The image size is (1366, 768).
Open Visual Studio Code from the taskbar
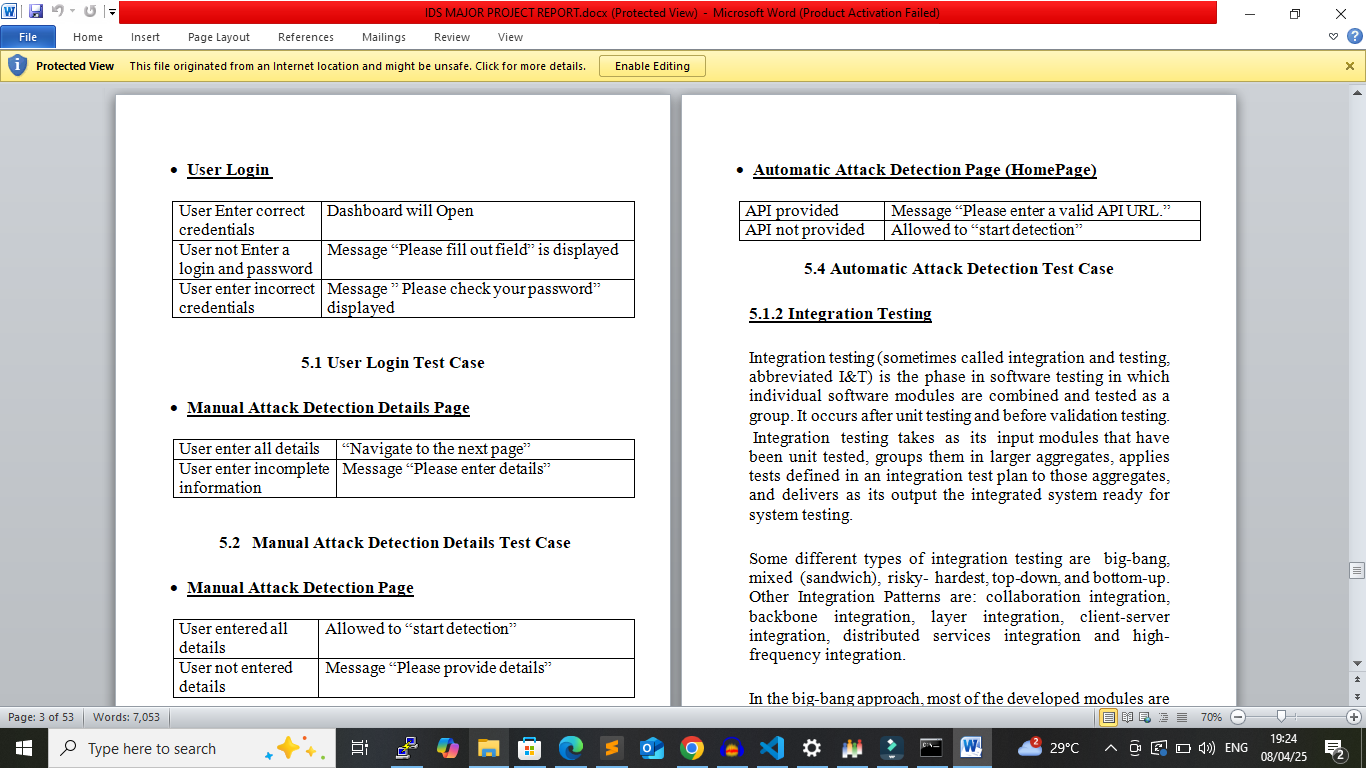coord(771,748)
